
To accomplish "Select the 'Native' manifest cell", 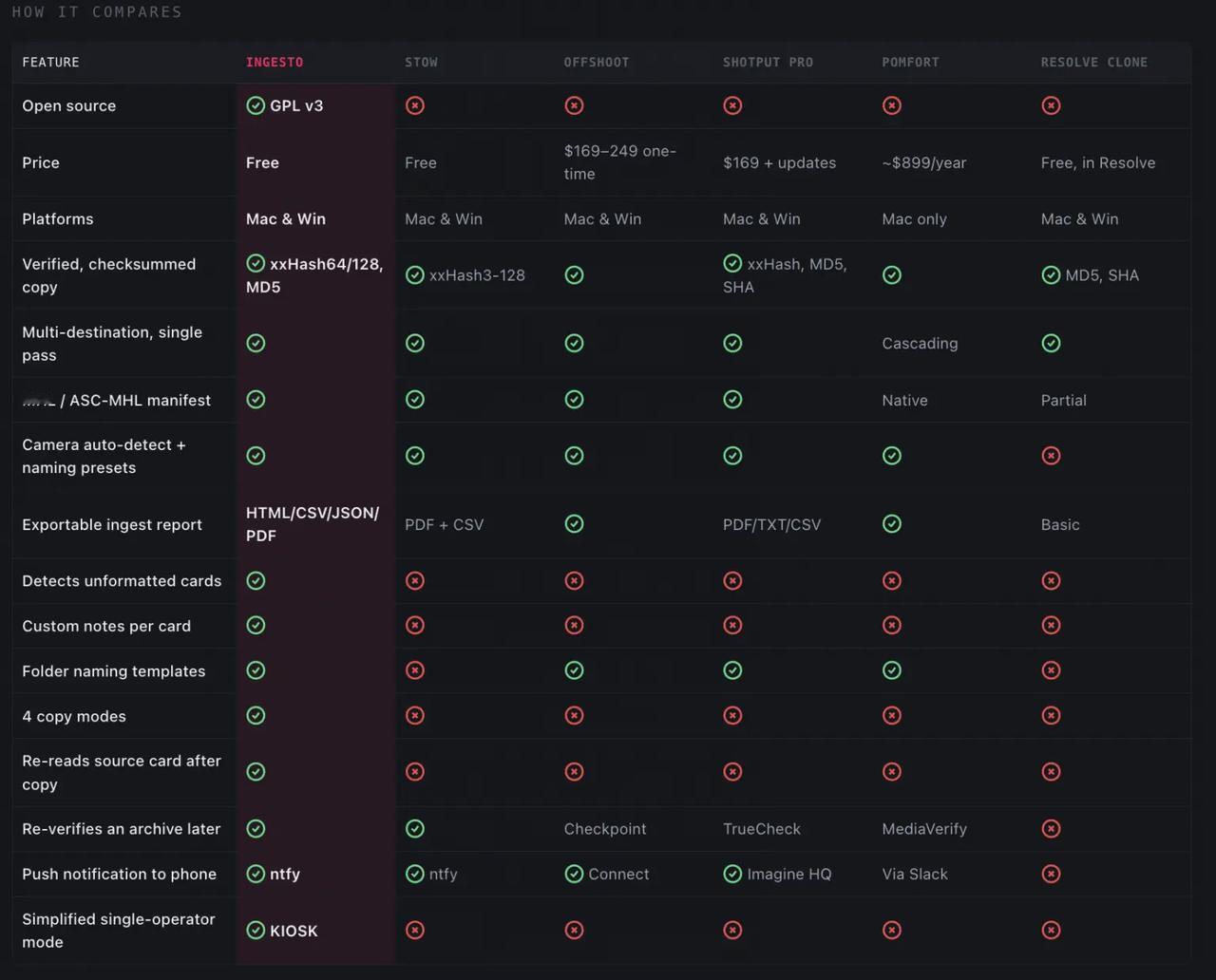I will point(904,401).
